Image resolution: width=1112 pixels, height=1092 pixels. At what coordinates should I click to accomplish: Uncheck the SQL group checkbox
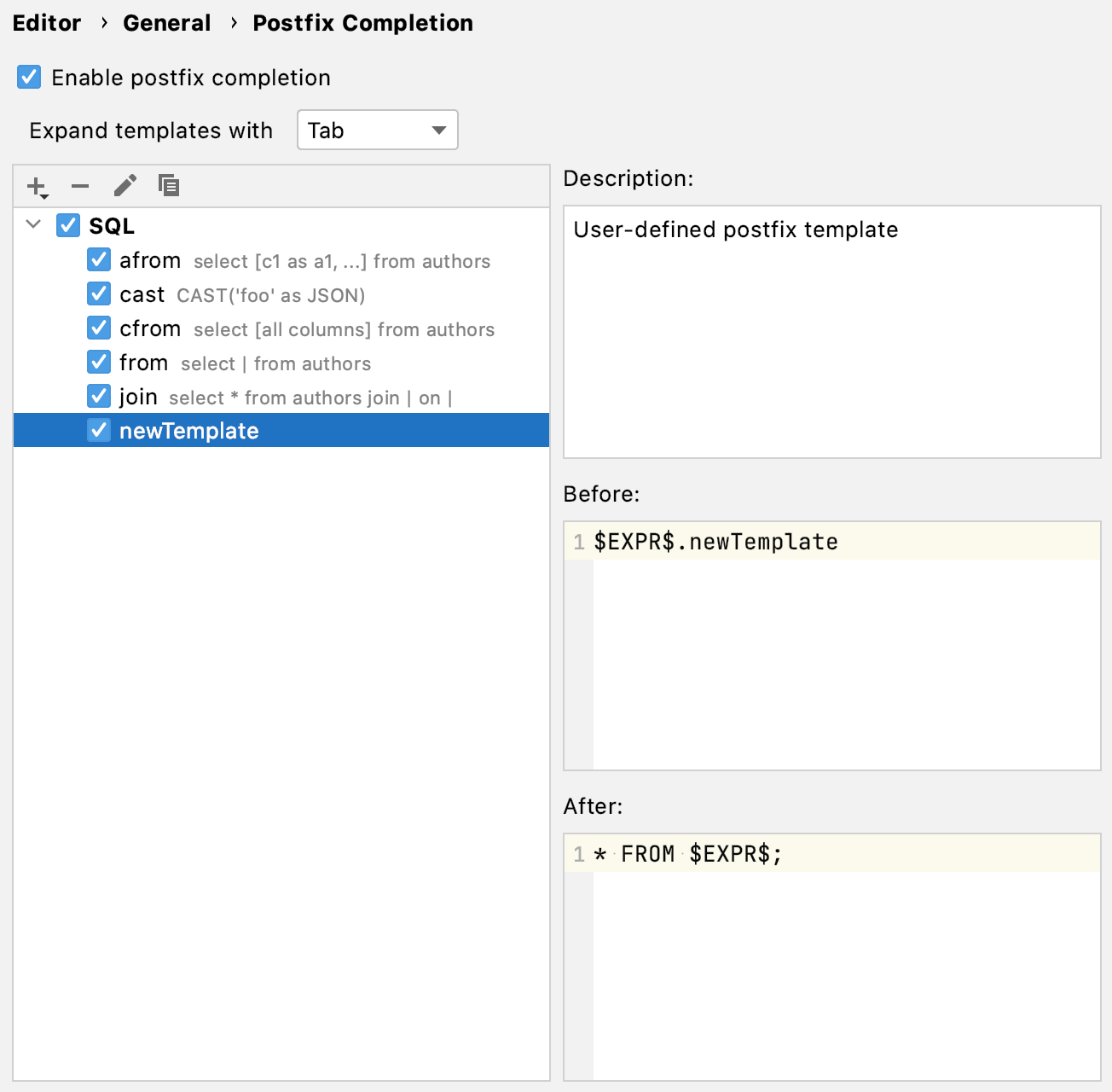68,225
